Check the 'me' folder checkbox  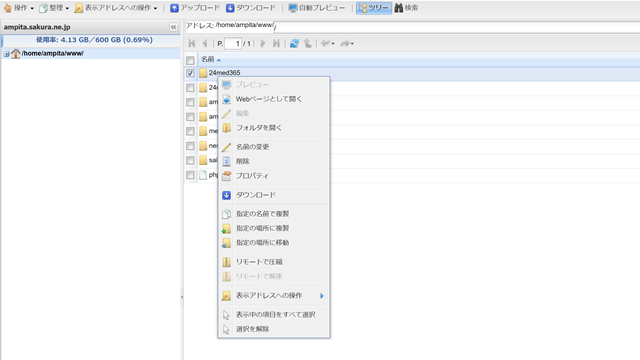[x=190, y=131]
